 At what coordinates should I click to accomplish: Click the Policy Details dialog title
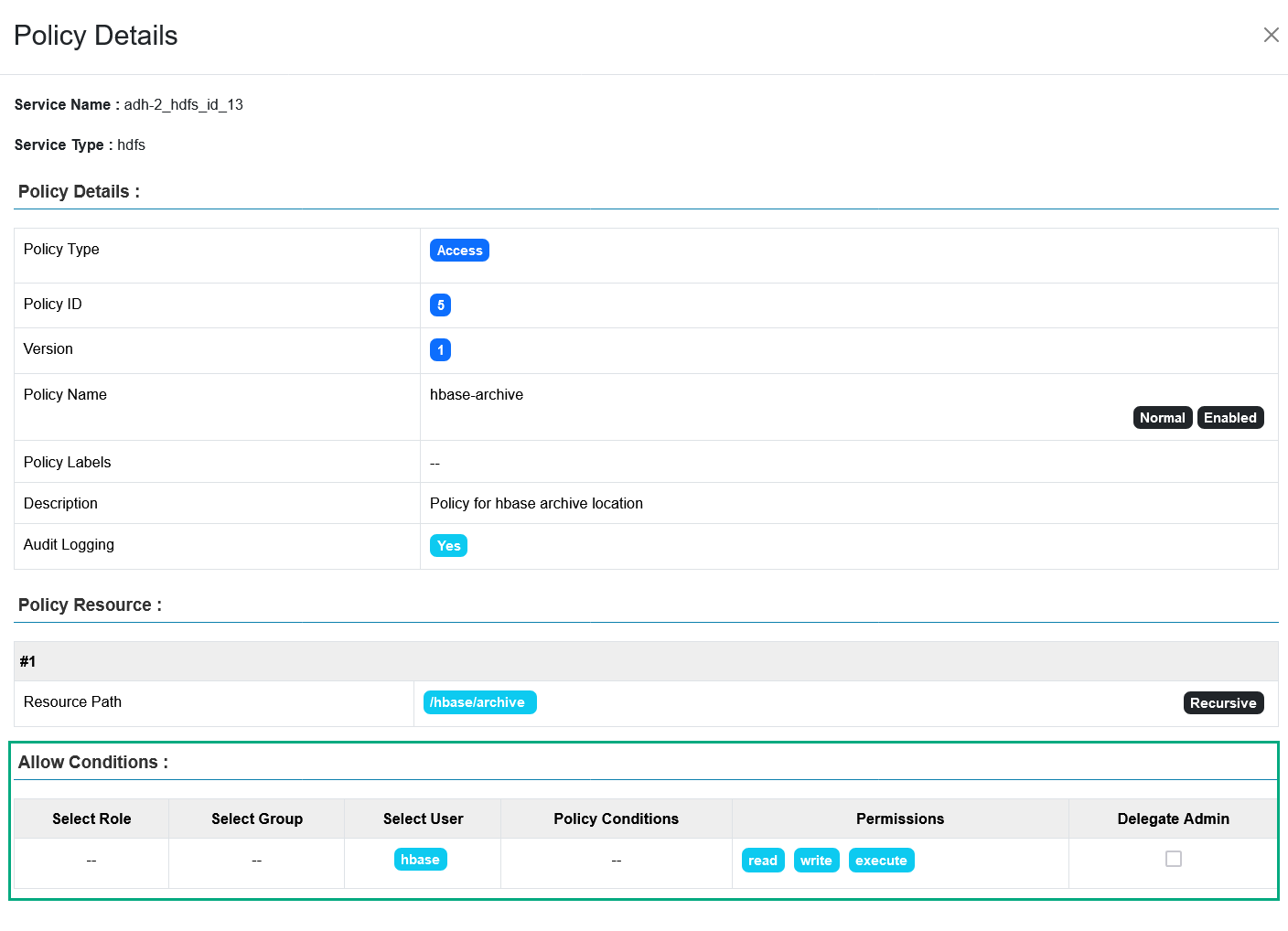tap(96, 36)
